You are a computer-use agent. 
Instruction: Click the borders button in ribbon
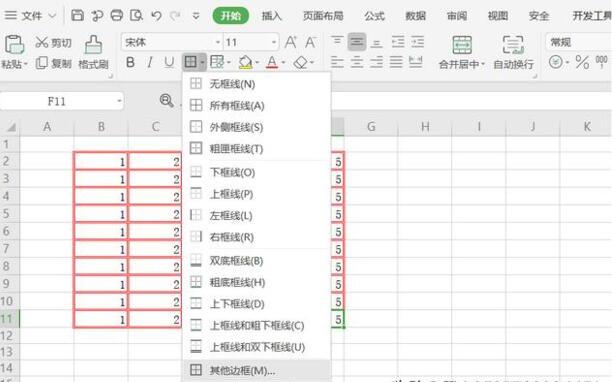(x=190, y=62)
